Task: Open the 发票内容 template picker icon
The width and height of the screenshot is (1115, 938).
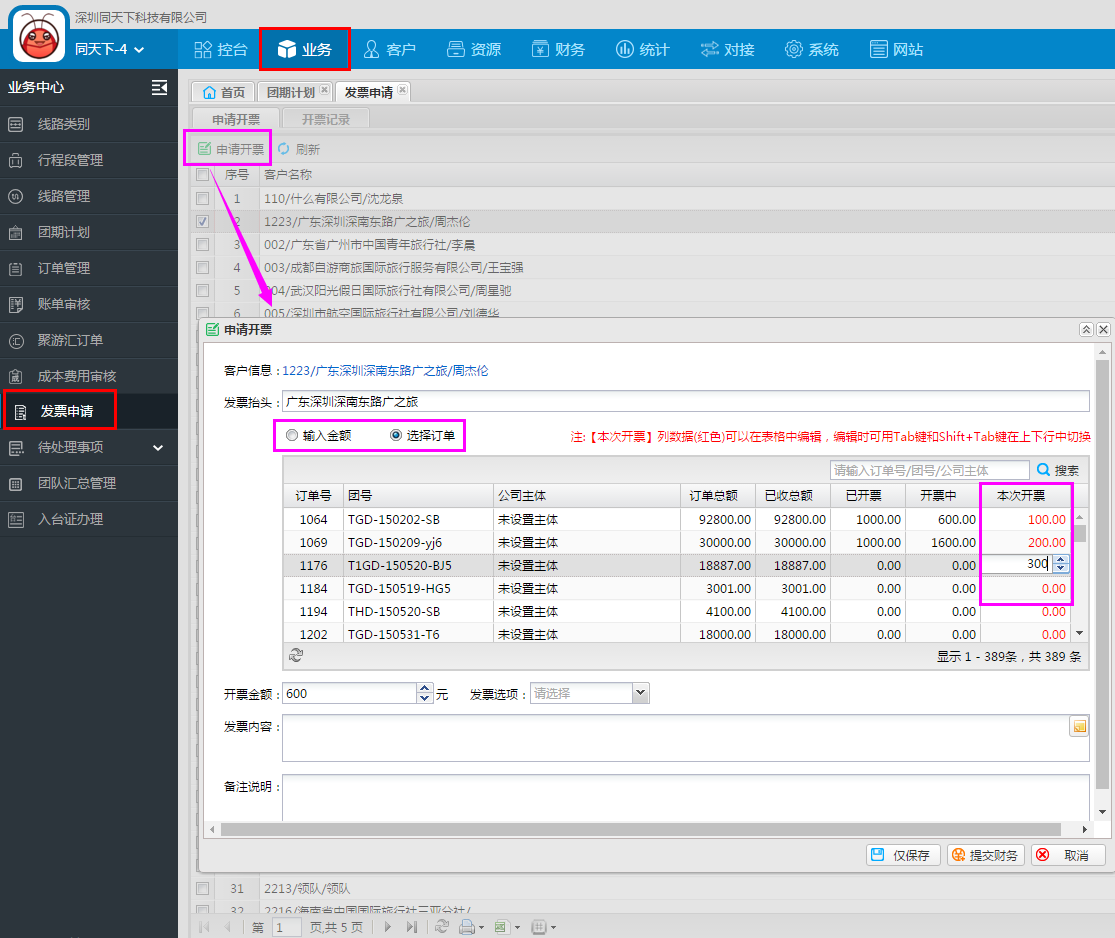Action: [x=1079, y=726]
